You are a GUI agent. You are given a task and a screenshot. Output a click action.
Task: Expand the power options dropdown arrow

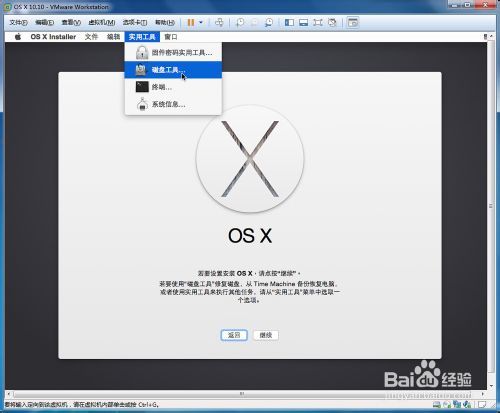(x=201, y=22)
